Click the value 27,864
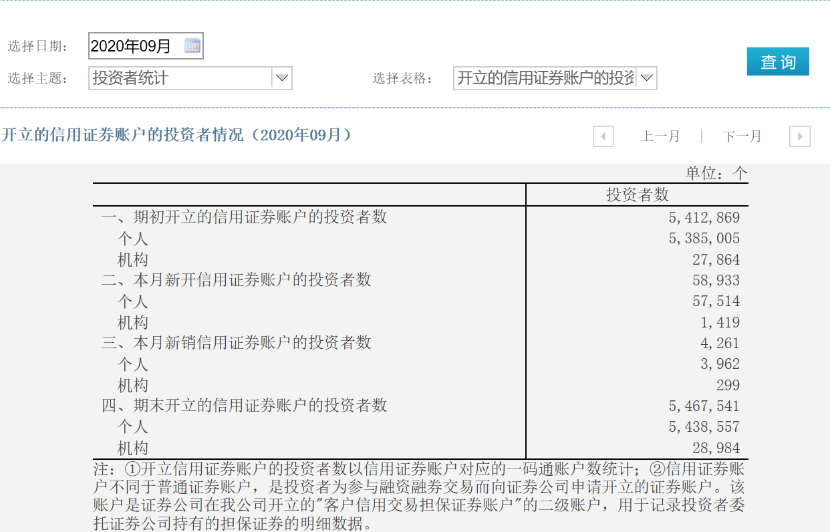830x532 pixels. point(716,259)
